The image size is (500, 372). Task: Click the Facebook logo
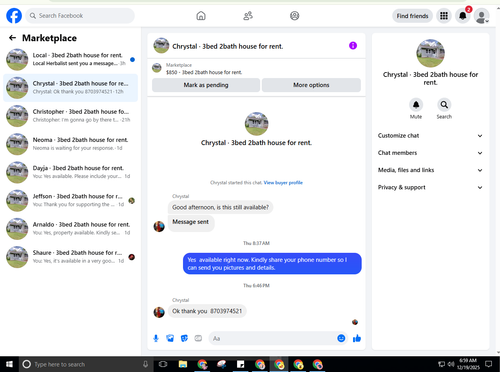coord(14,16)
